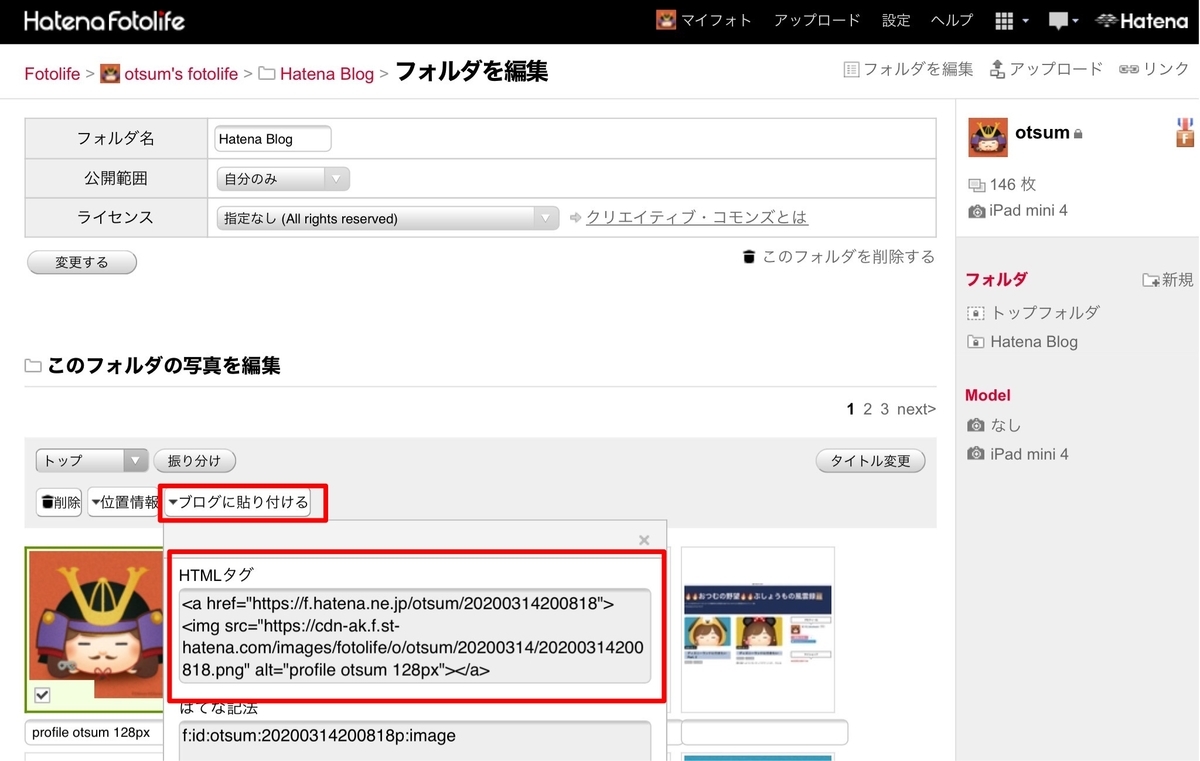This screenshot has height=761, width=1200.
Task: Click the 変更する button
Action: pos(81,261)
